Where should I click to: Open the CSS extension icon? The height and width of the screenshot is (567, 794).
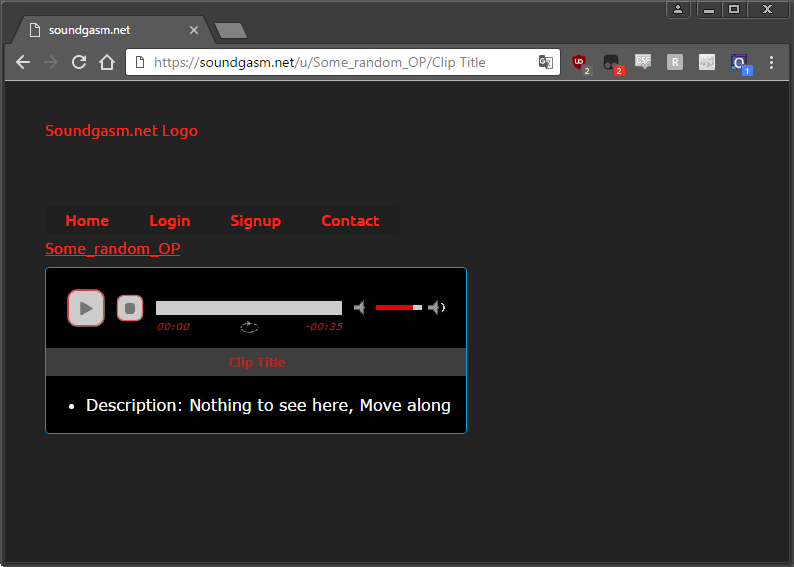(643, 62)
